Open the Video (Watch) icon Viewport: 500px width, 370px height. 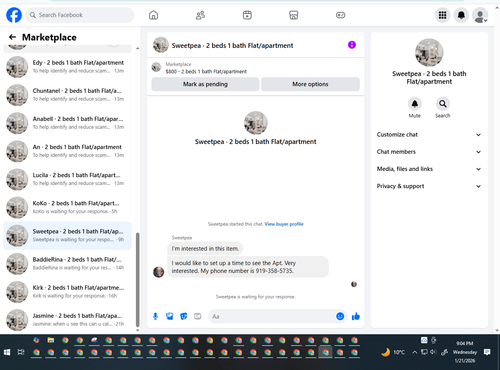[247, 15]
